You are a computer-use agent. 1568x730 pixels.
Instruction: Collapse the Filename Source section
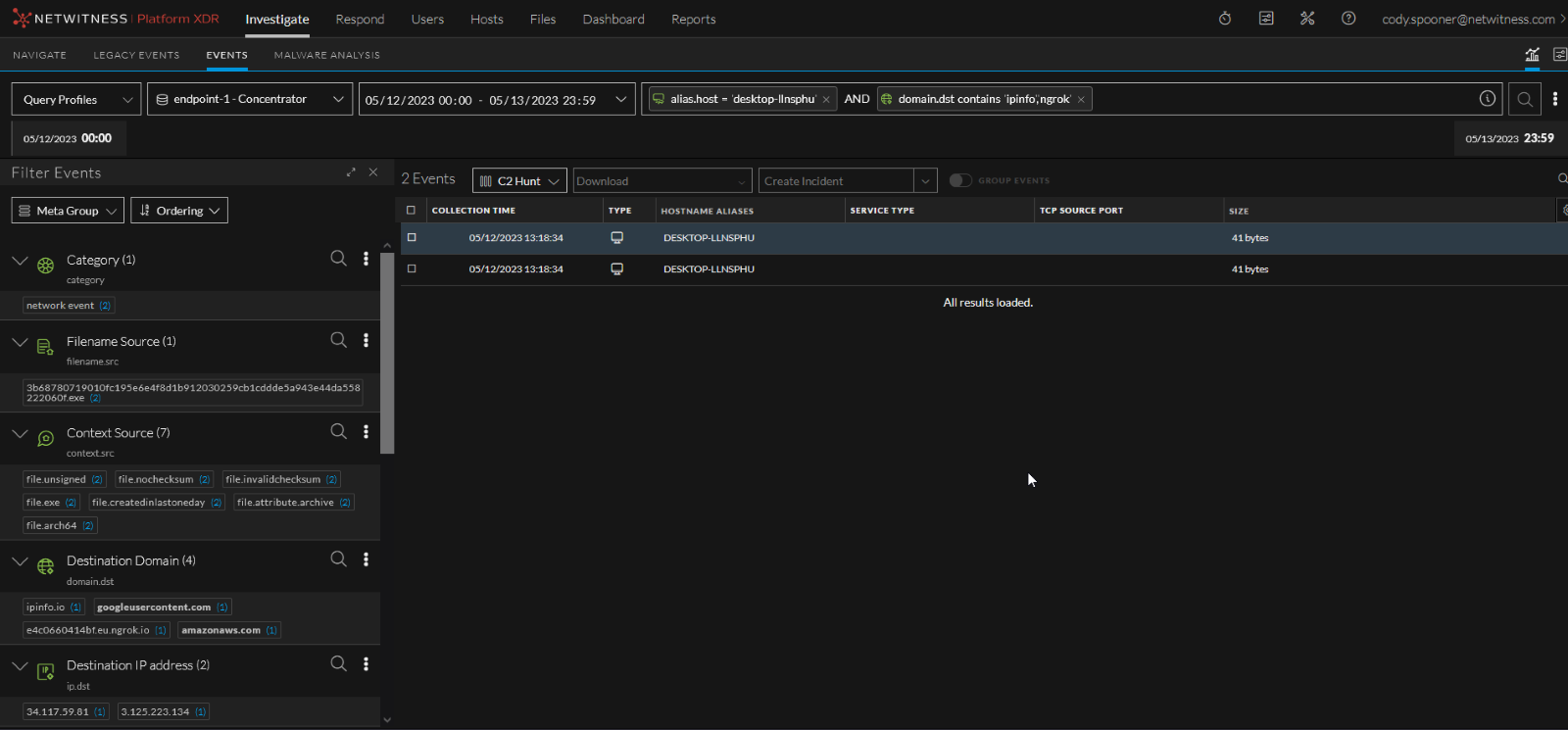tap(20, 341)
